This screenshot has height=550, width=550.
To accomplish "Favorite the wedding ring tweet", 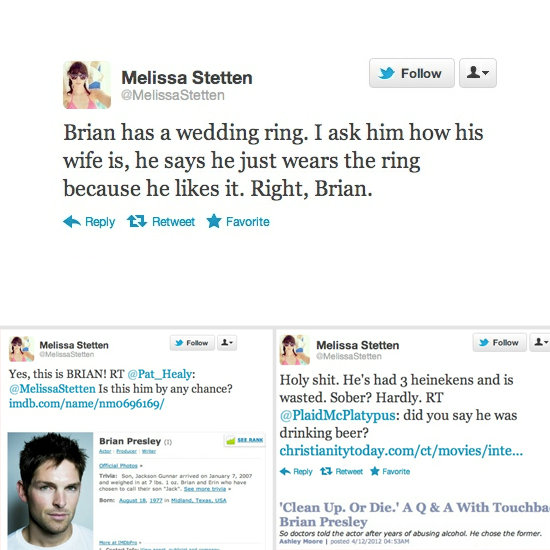I will (238, 221).
